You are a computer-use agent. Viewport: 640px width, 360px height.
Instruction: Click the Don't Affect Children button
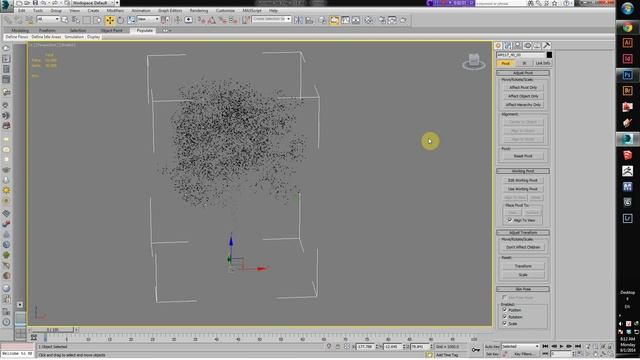(x=523, y=247)
